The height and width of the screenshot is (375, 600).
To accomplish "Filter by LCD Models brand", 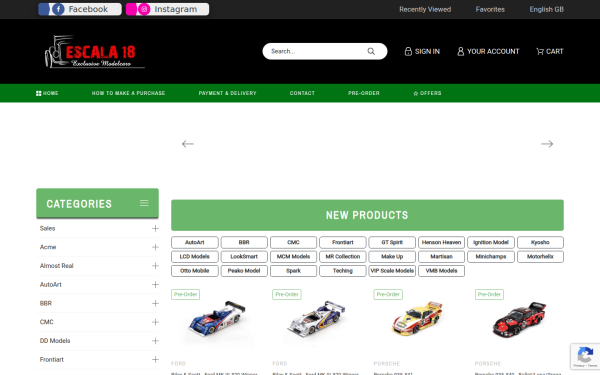I will 195,257.
